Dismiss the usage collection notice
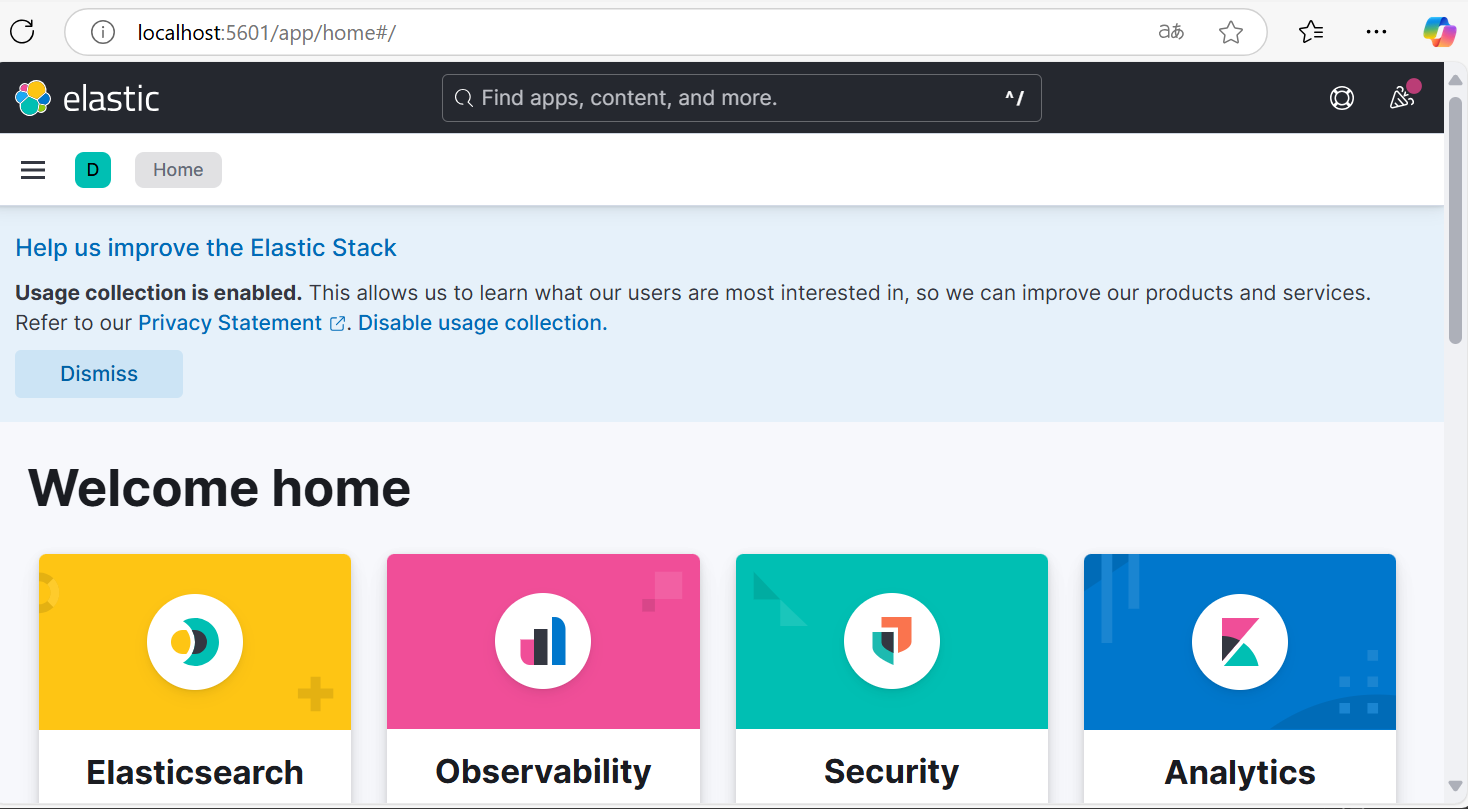Screen dimensions: 1468x809 click(x=99, y=374)
